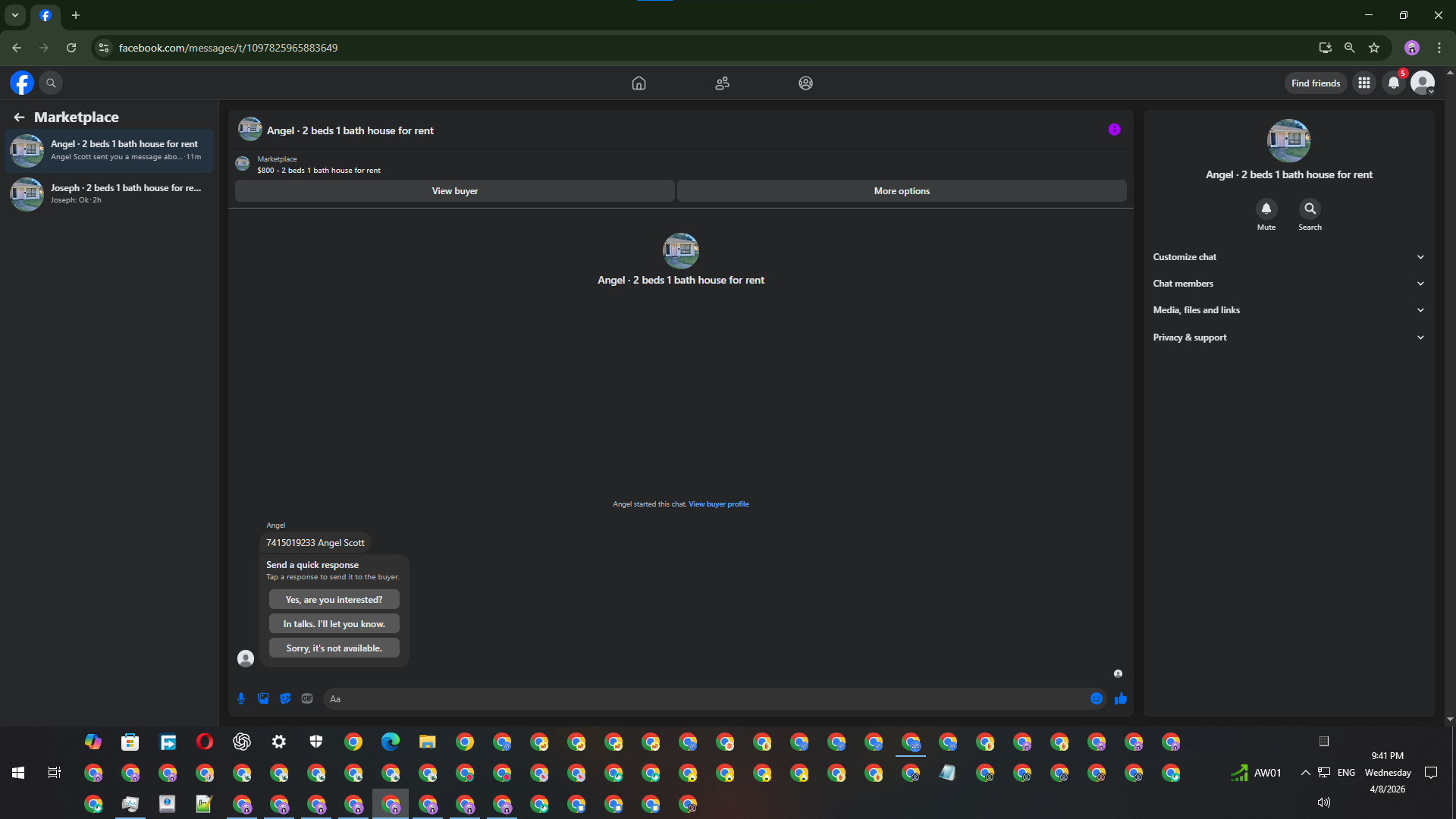Expand Privacy & support section
This screenshot has width=1456, height=819.
[1288, 337]
